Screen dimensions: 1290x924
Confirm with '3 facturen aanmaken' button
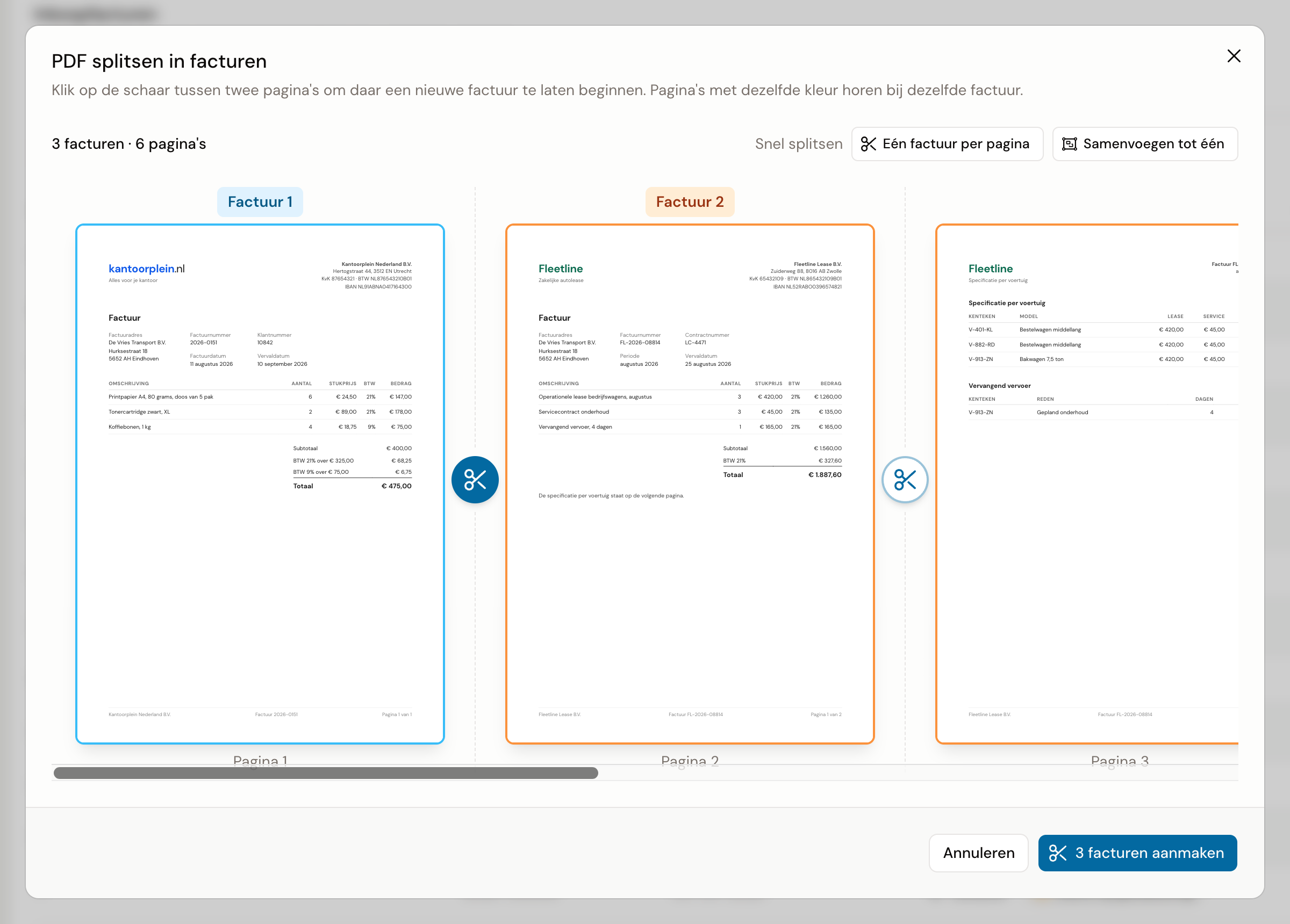coord(1137,853)
